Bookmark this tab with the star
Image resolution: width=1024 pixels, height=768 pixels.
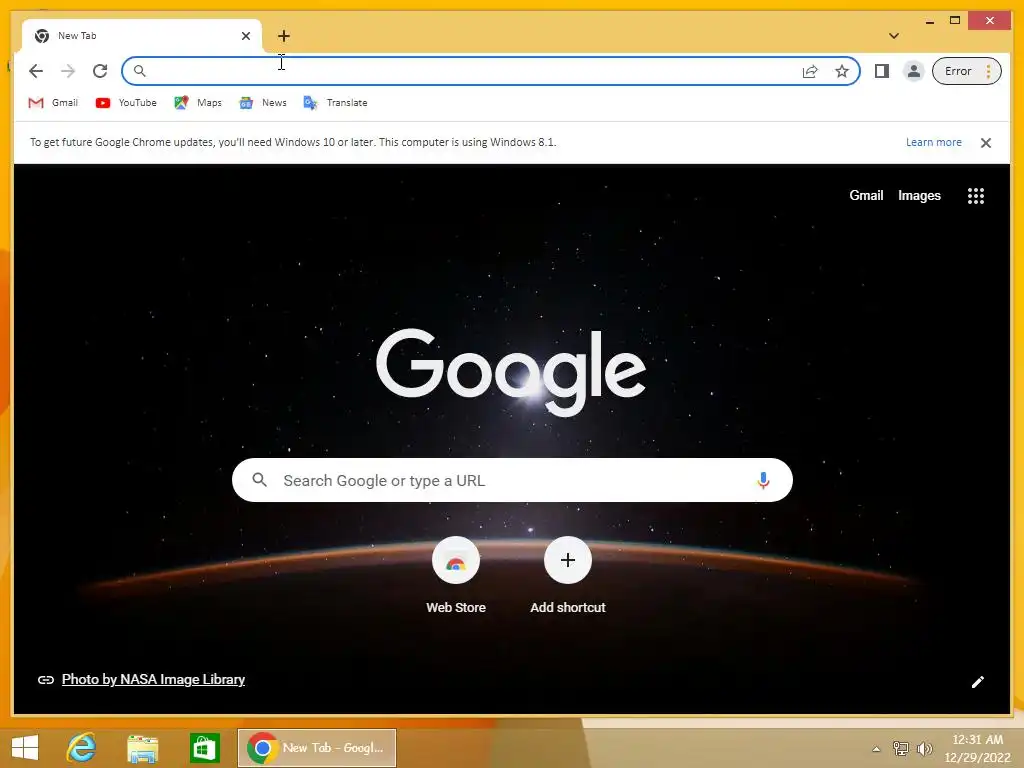pos(842,71)
